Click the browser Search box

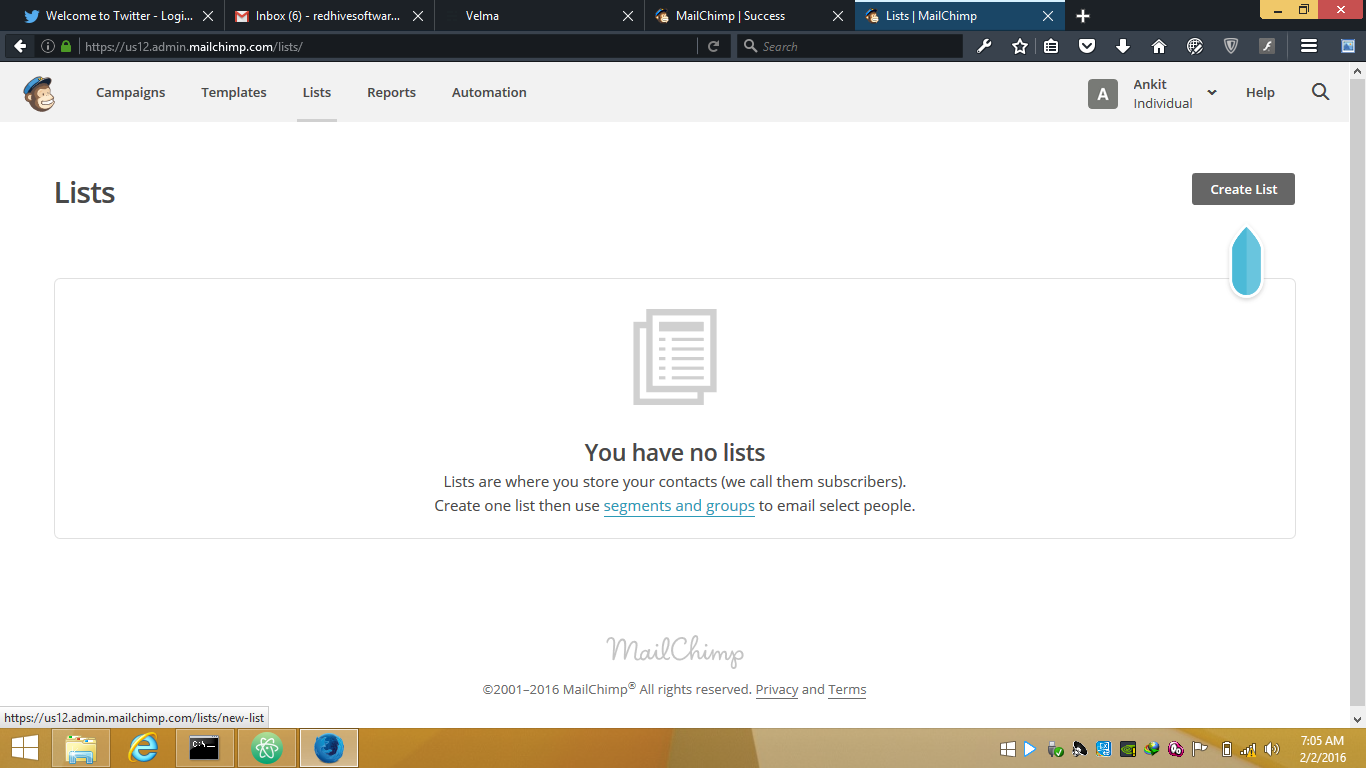[850, 46]
